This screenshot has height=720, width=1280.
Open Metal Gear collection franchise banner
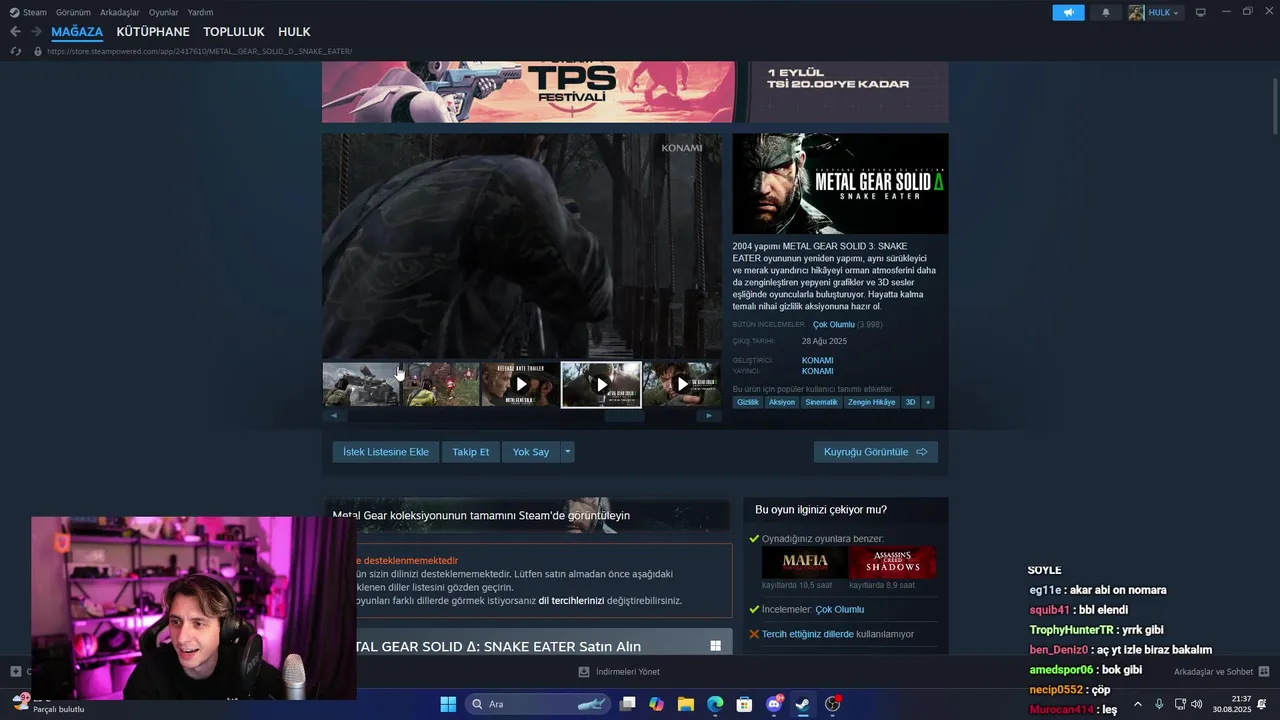click(527, 515)
